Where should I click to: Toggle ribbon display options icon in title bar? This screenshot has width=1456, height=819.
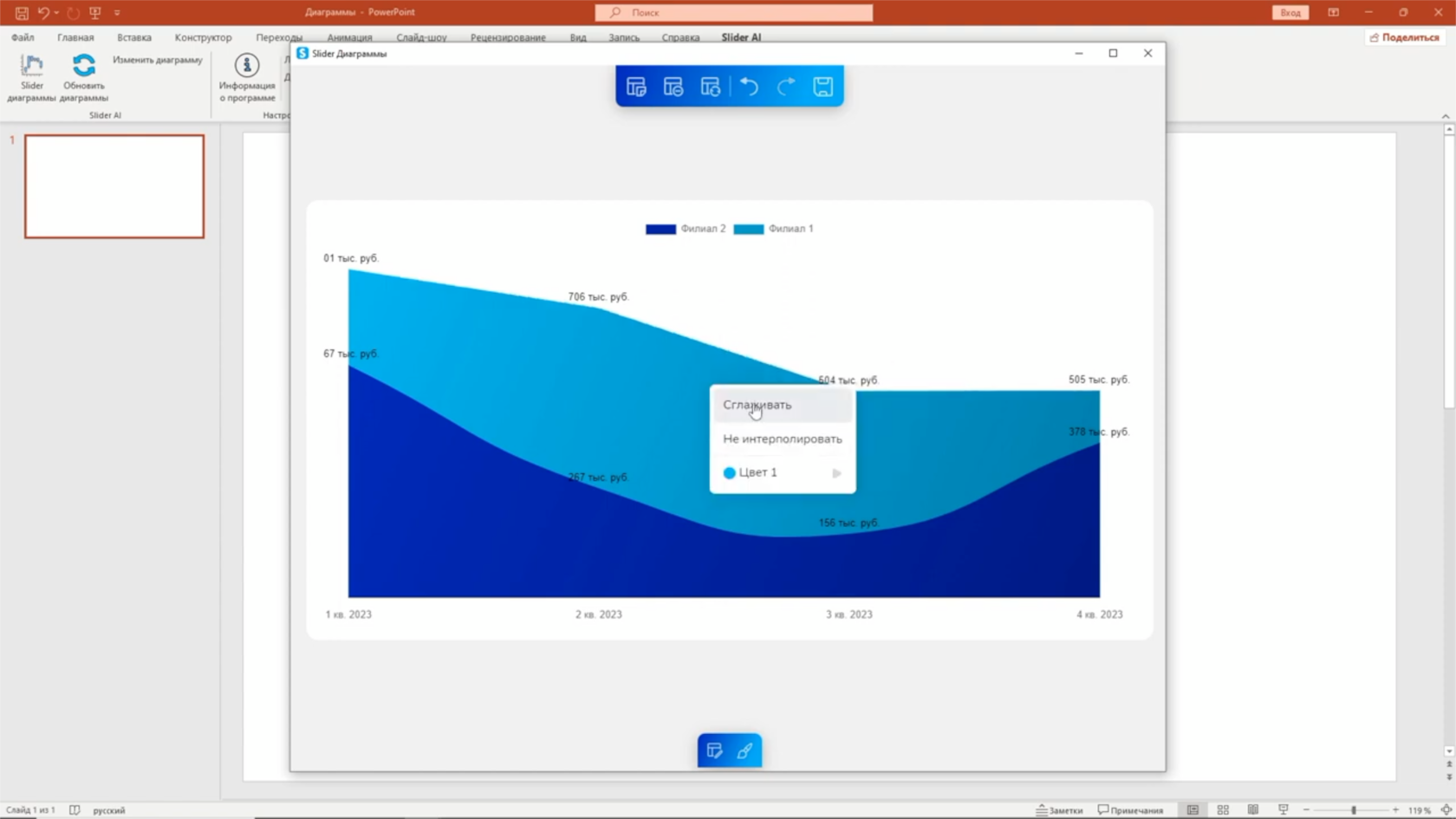coord(1333,12)
